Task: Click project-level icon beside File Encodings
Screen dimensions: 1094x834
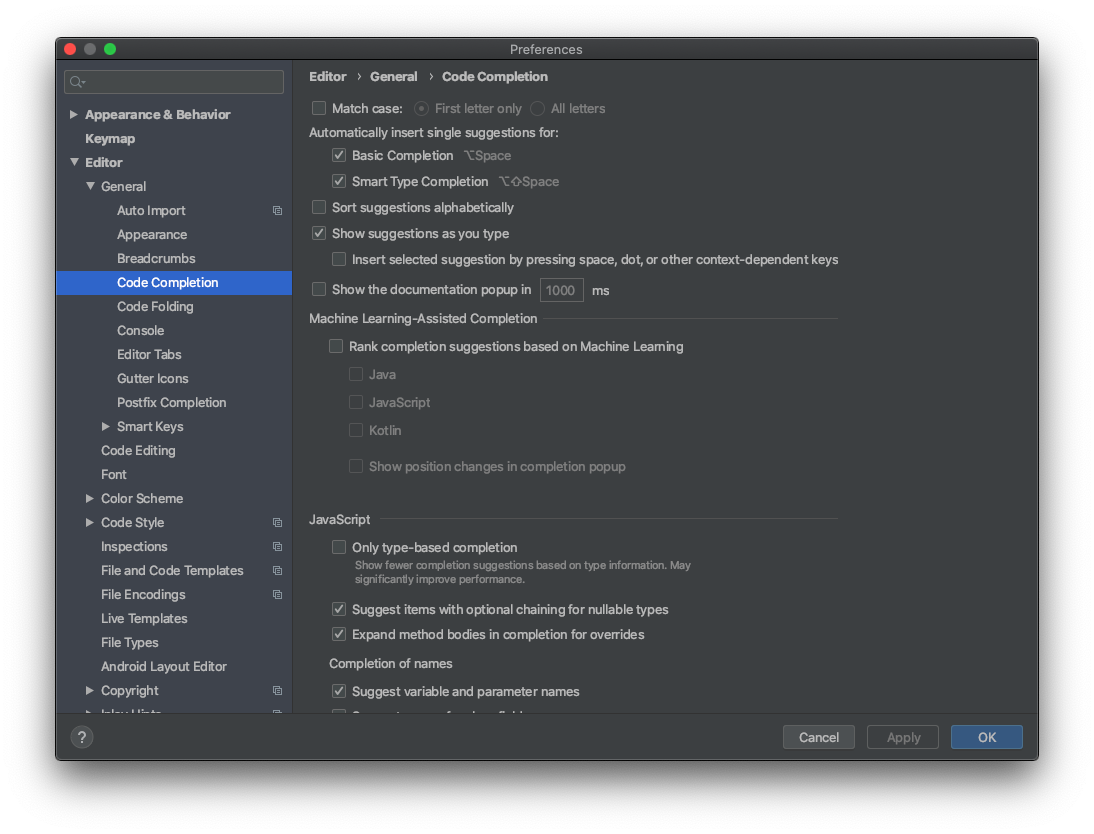Action: pyautogui.click(x=277, y=595)
